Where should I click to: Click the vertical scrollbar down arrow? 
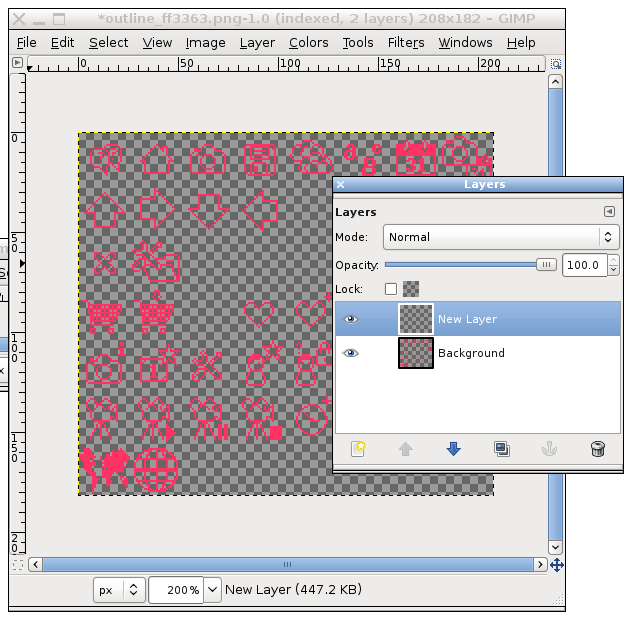(555, 547)
